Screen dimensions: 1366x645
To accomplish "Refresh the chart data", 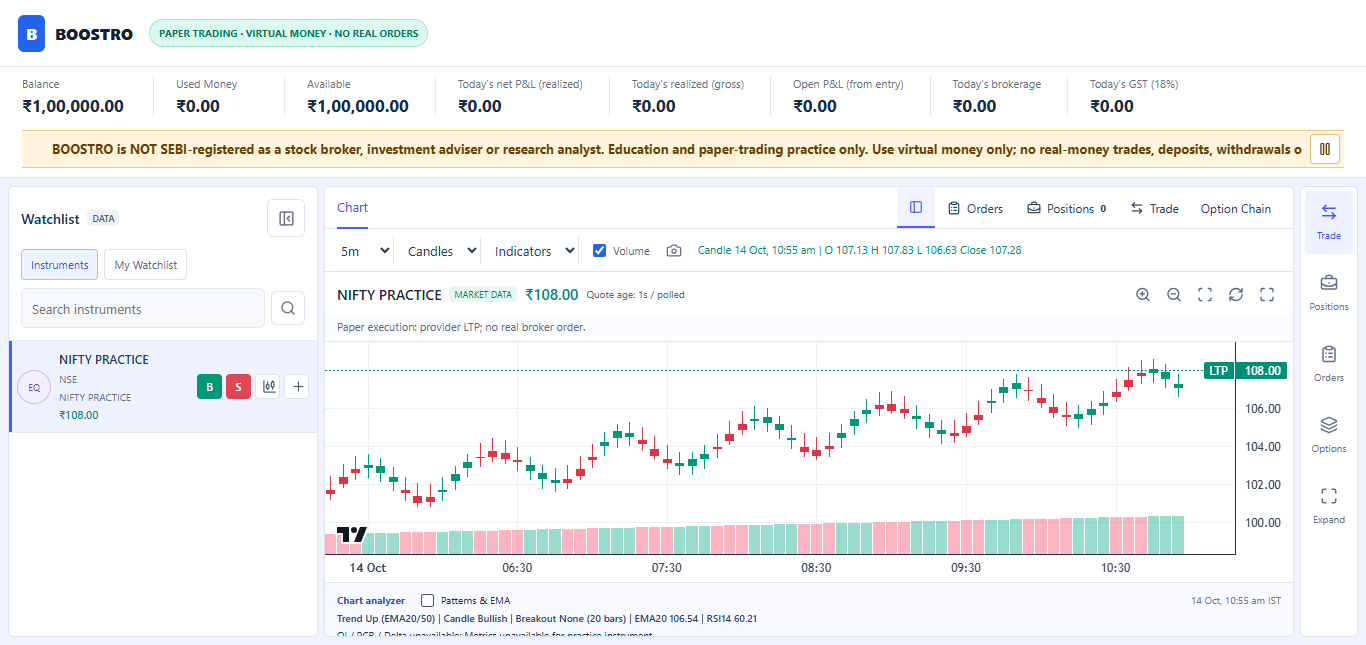I will 1236,294.
